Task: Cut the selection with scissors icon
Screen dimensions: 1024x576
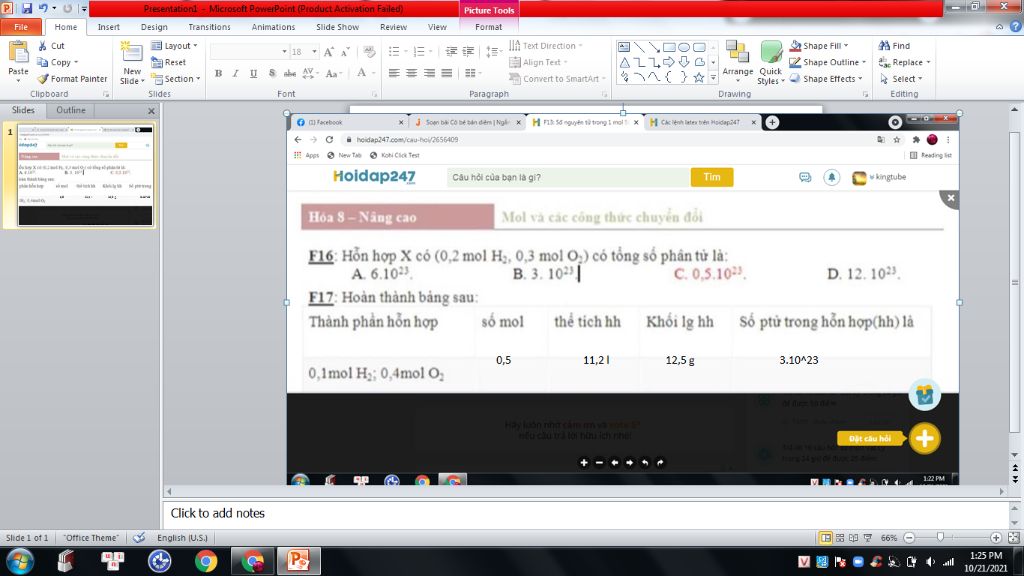Action: 51,46
